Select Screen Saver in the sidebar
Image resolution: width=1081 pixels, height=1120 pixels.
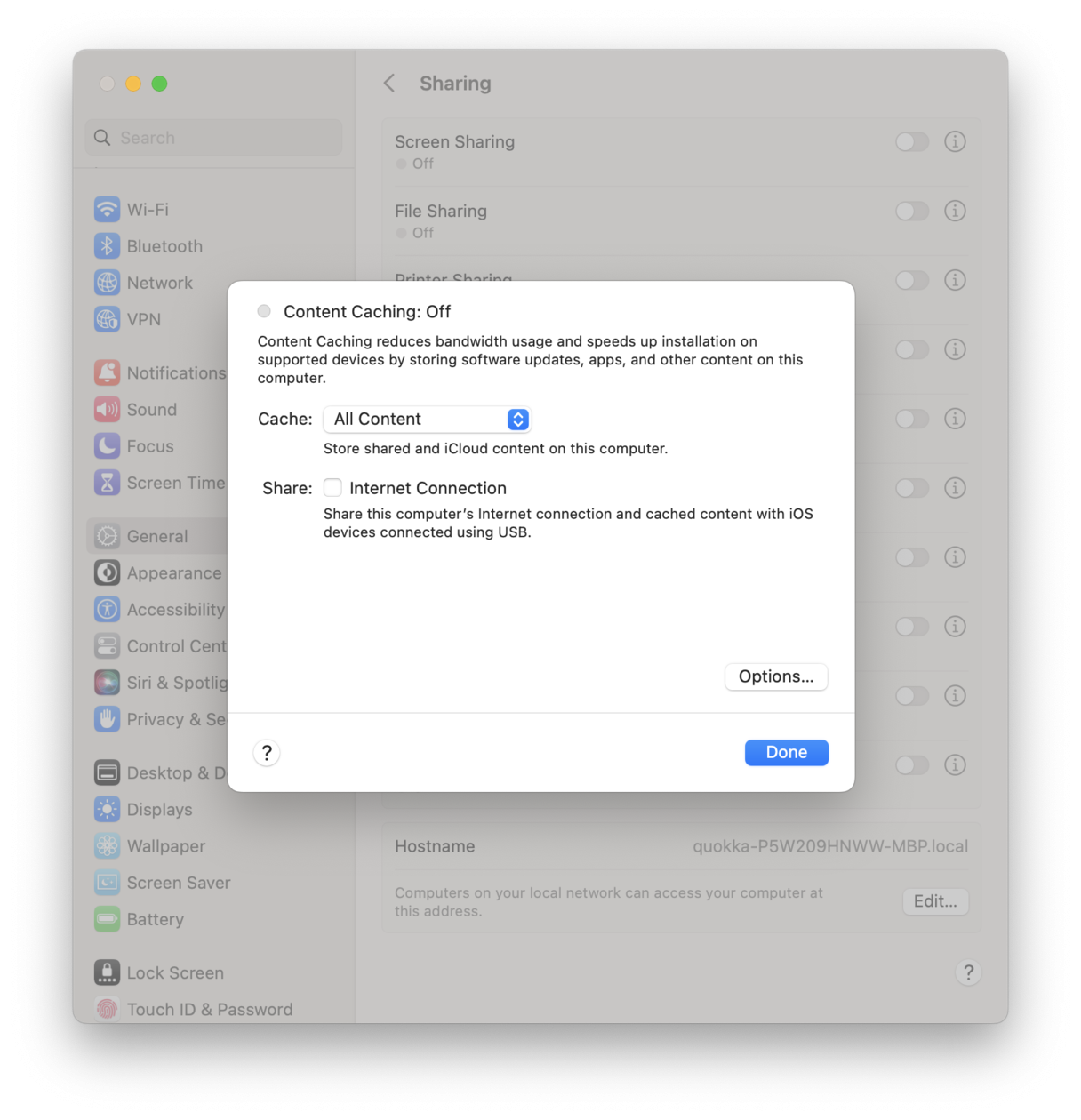pyautogui.click(x=178, y=883)
